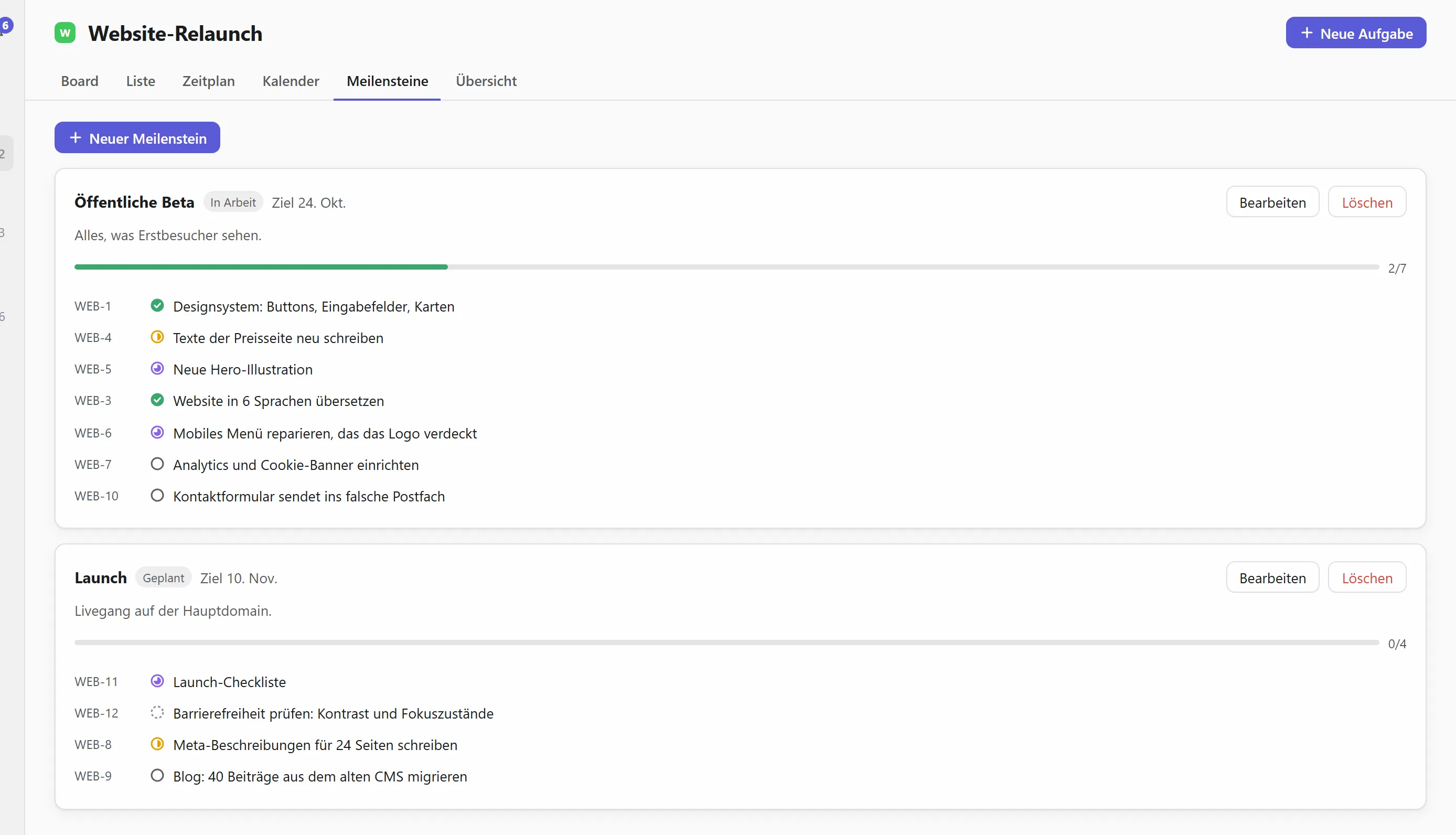Click the dashed status icon of WEB-12

coord(157,713)
